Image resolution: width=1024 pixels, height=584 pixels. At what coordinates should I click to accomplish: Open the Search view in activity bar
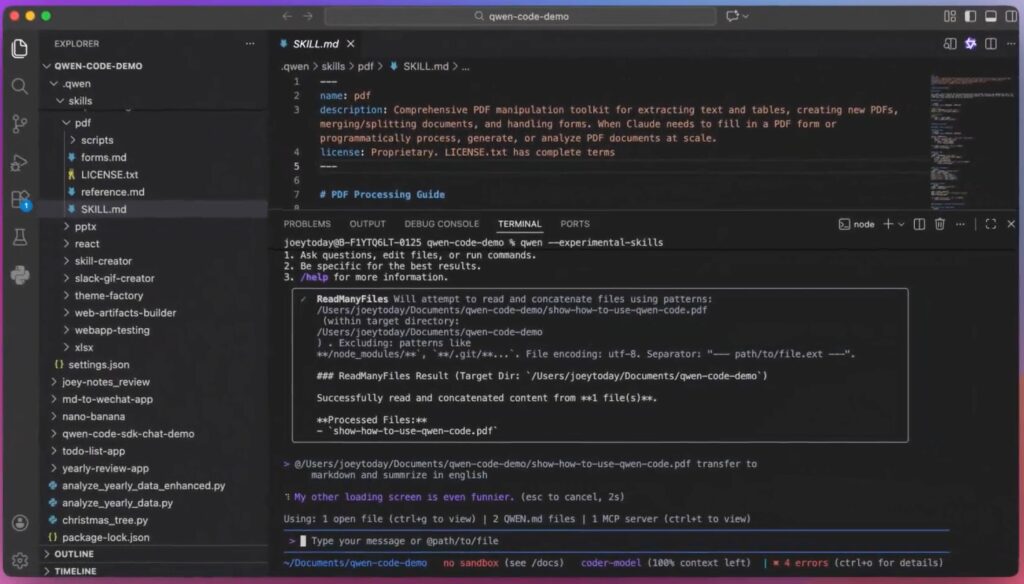19,86
